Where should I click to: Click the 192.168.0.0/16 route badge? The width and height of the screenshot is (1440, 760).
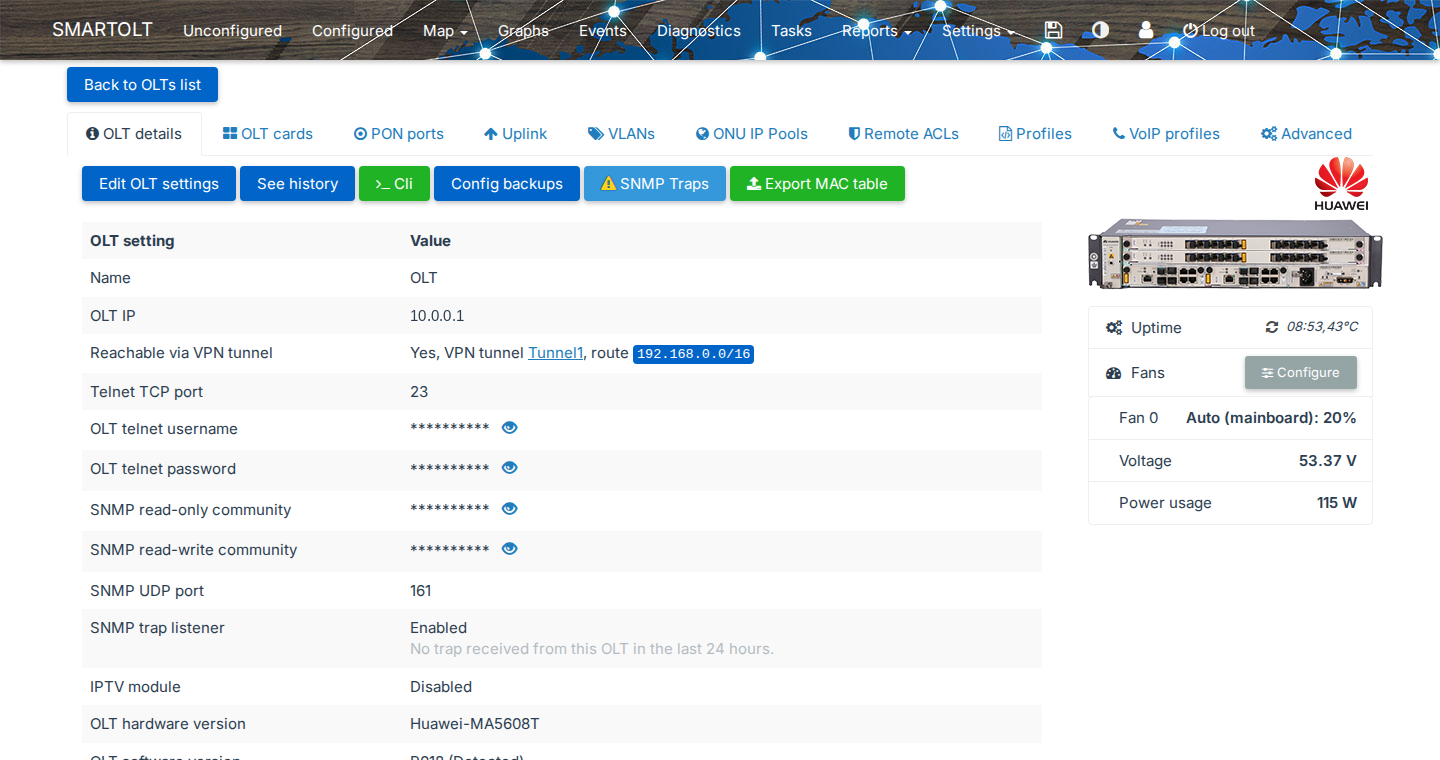[693, 354]
